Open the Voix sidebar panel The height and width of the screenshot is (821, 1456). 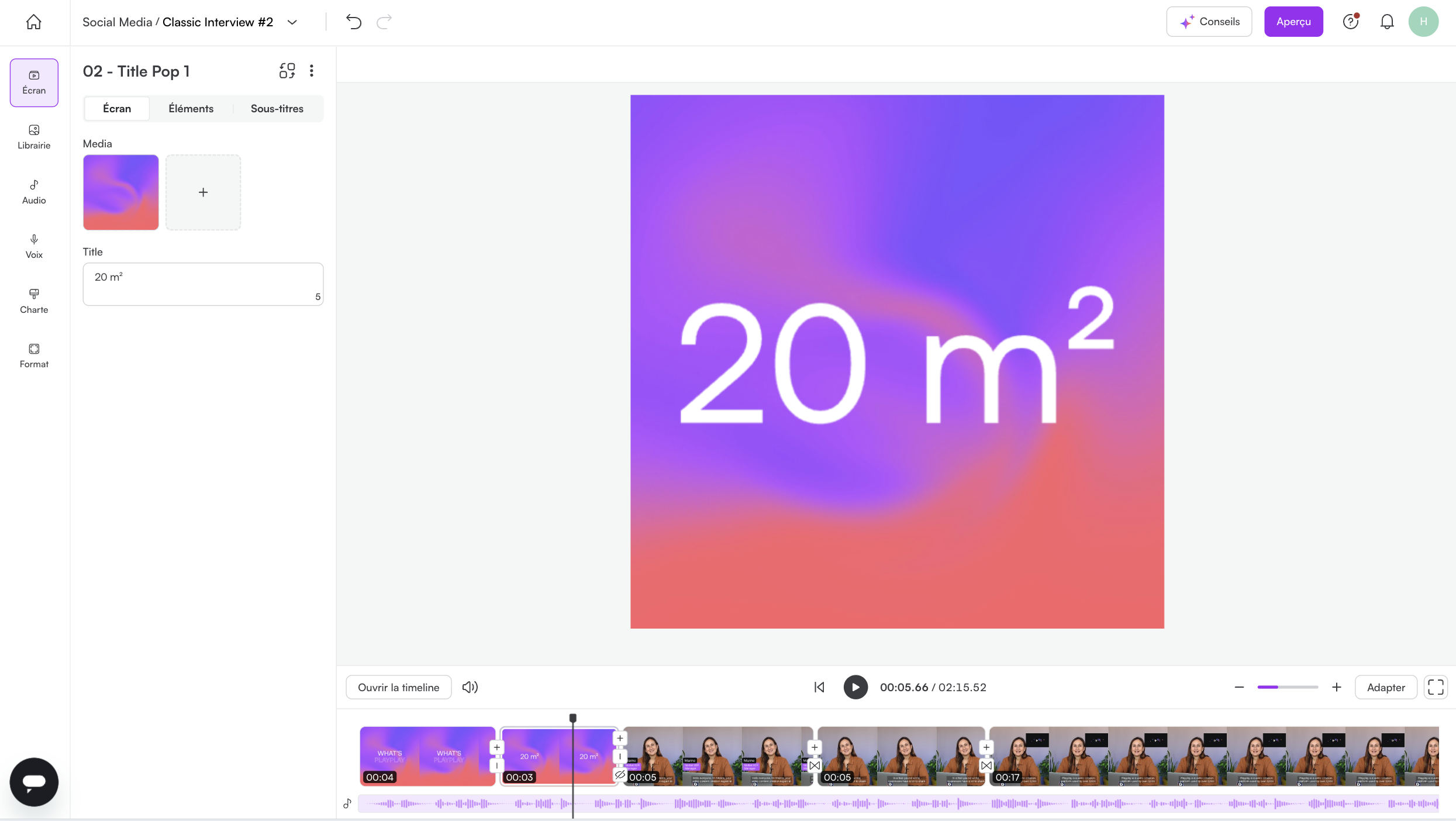pyautogui.click(x=34, y=246)
